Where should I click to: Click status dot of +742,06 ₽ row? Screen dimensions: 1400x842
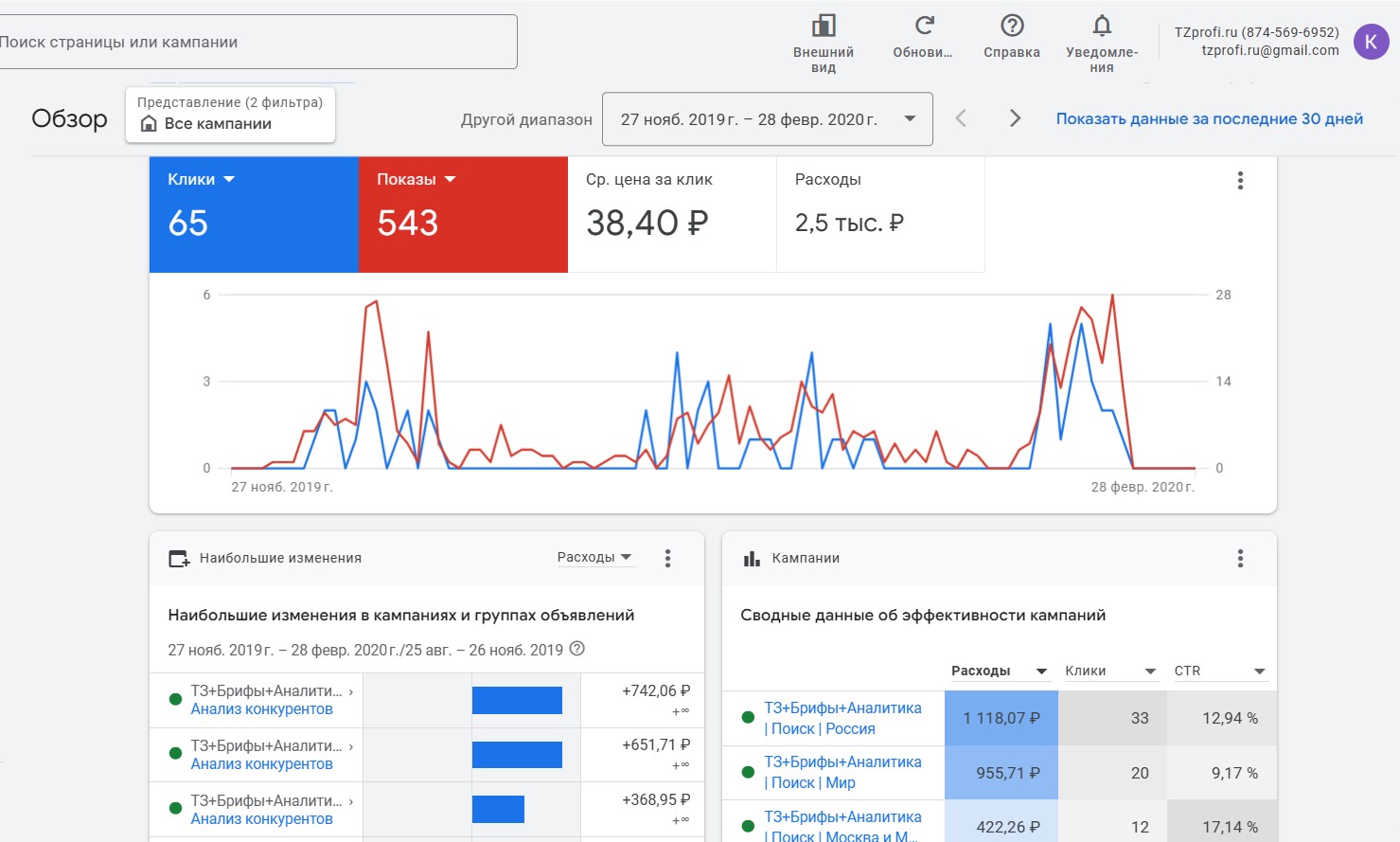tap(175, 699)
